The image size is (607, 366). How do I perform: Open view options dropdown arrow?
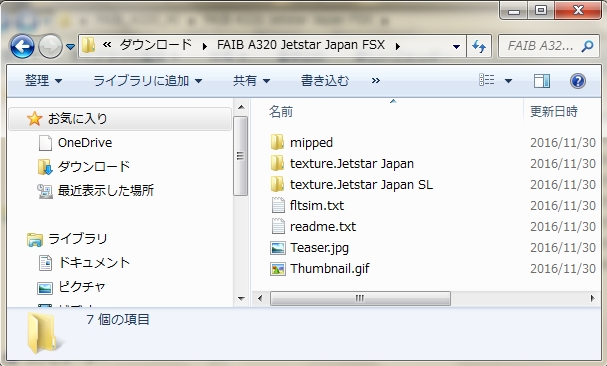coord(508,81)
